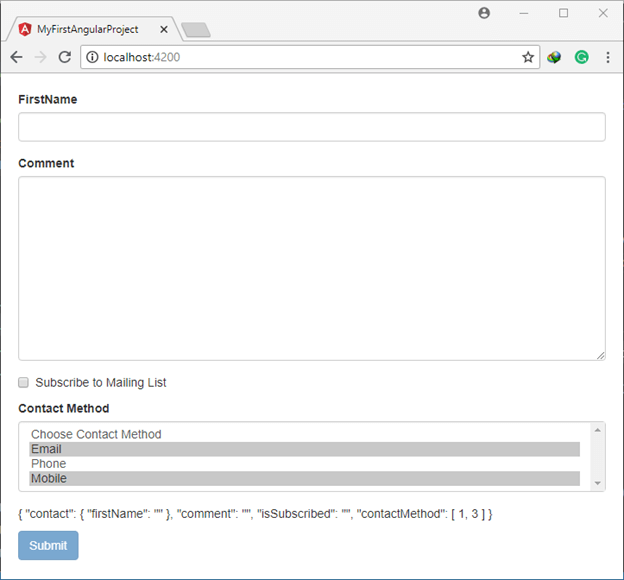Viewport: 624px width, 580px height.
Task: Select Choose Contact Method option
Action: [304, 434]
